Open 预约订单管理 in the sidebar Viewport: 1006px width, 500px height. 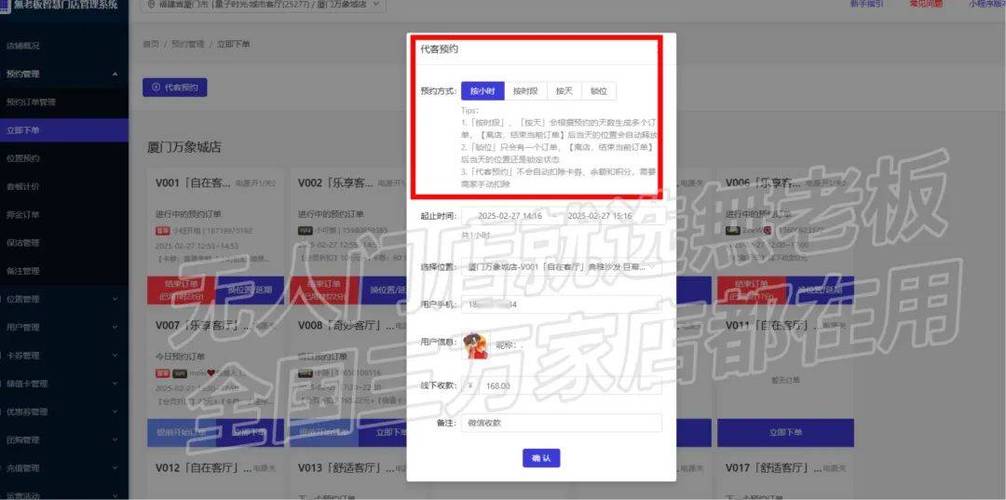point(31,102)
